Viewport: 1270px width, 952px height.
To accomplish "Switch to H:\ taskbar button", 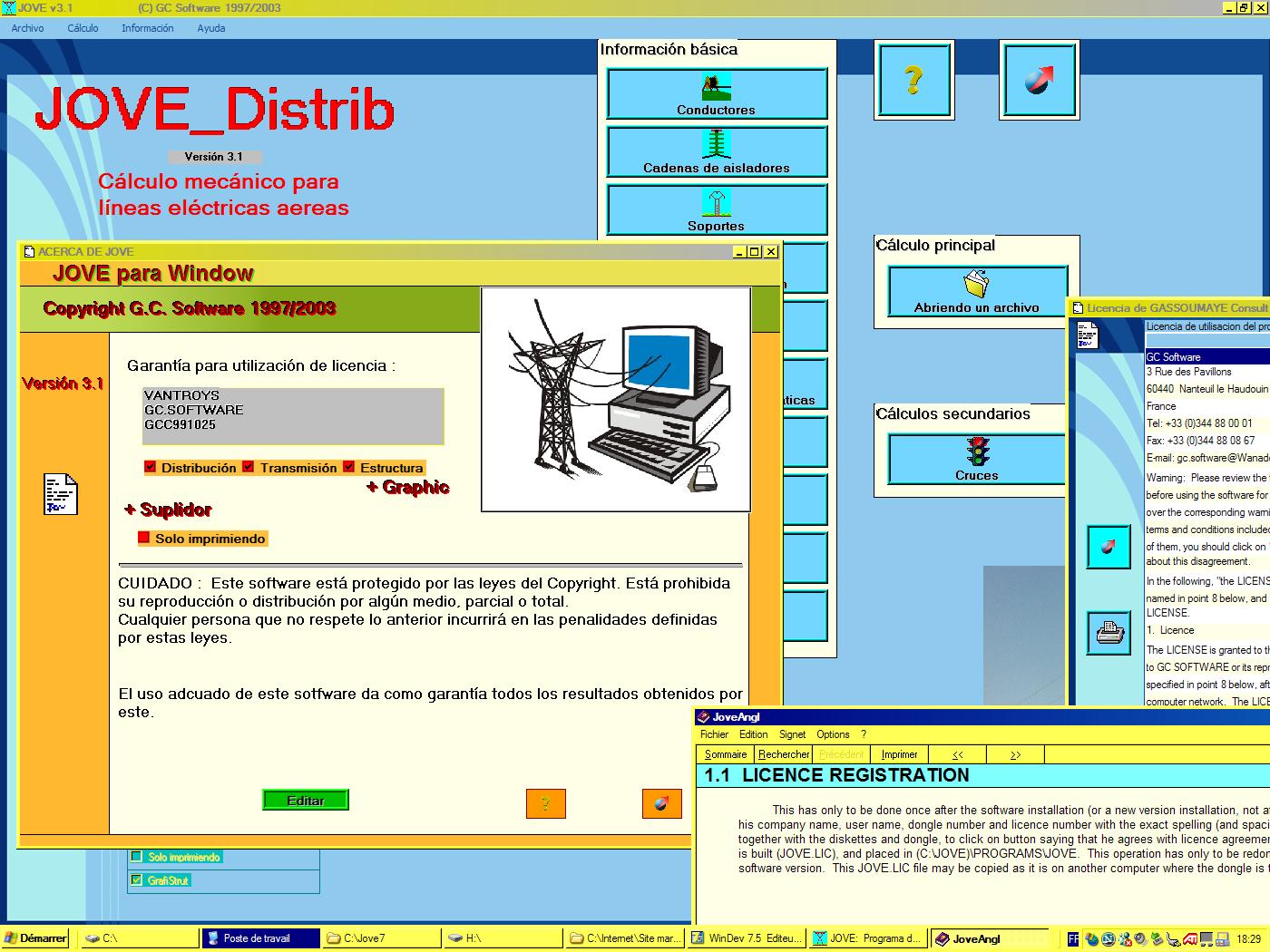I will pos(503,938).
